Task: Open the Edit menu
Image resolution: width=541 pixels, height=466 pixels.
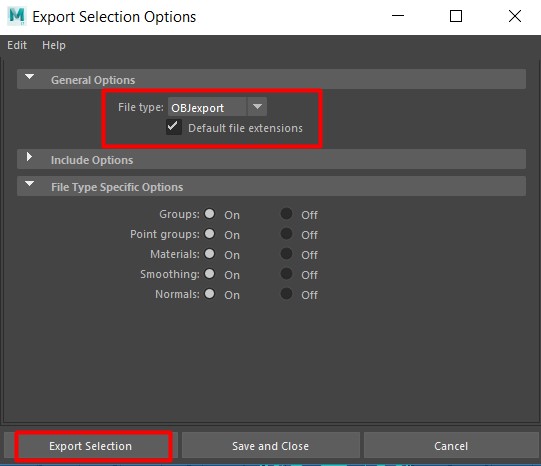Action: [x=17, y=45]
